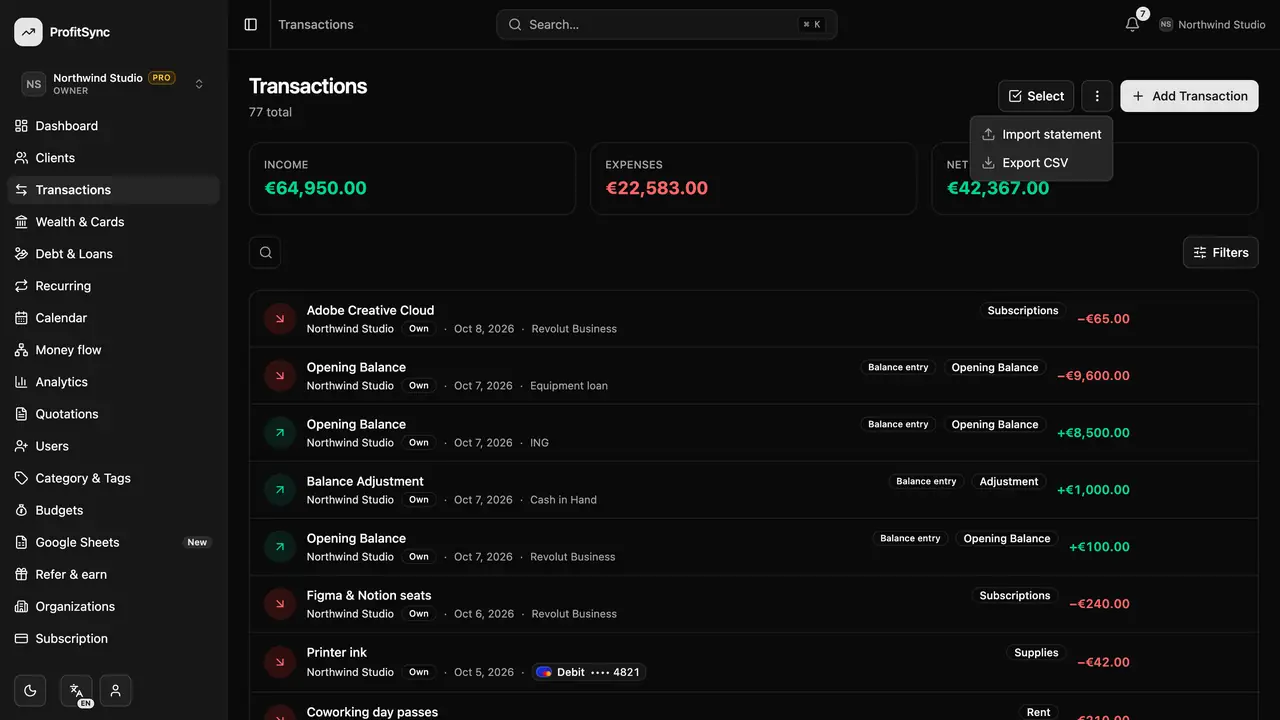Open the language translate icon
Screen dimensions: 1280x720
[x=76, y=690]
